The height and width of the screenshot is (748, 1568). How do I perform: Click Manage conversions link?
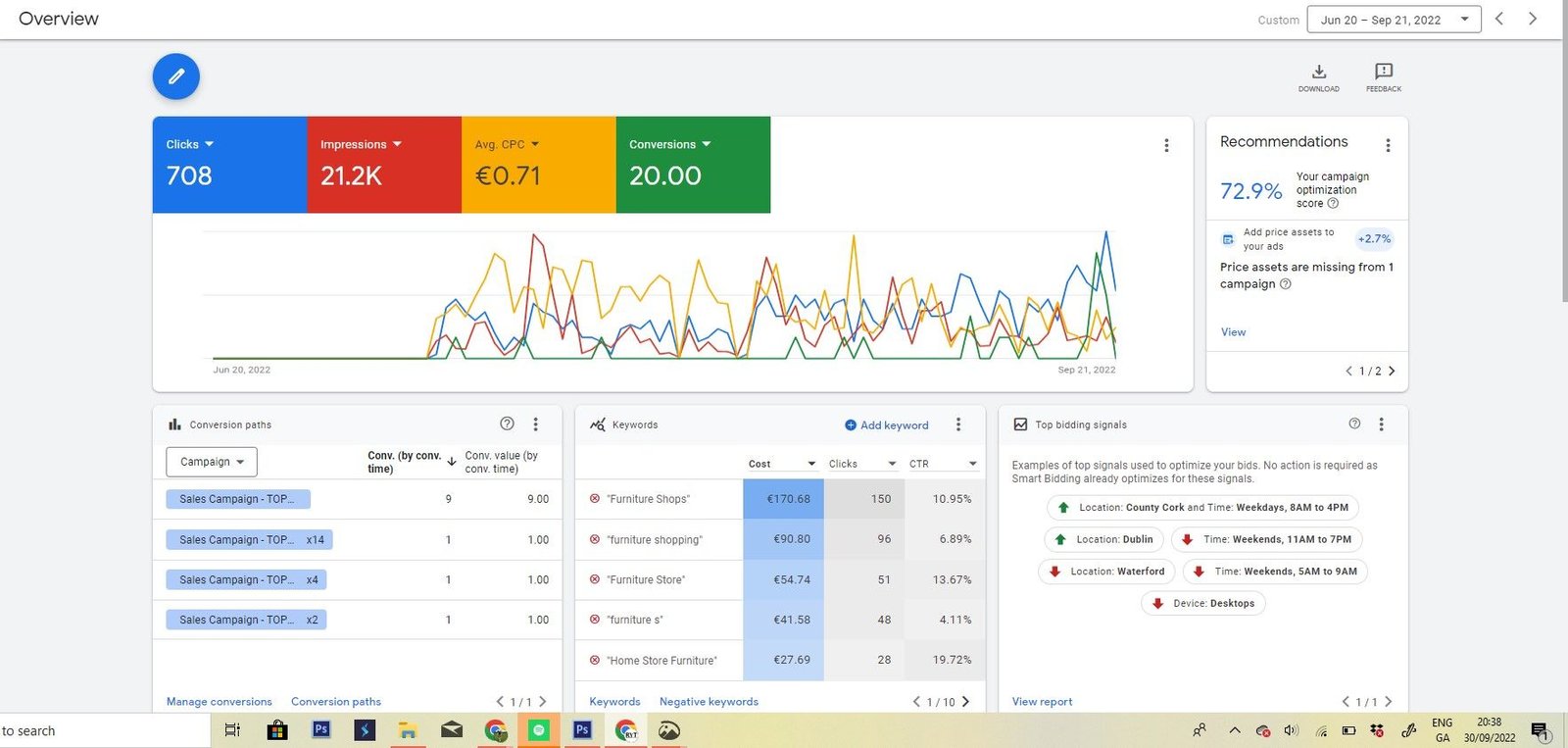coord(220,702)
